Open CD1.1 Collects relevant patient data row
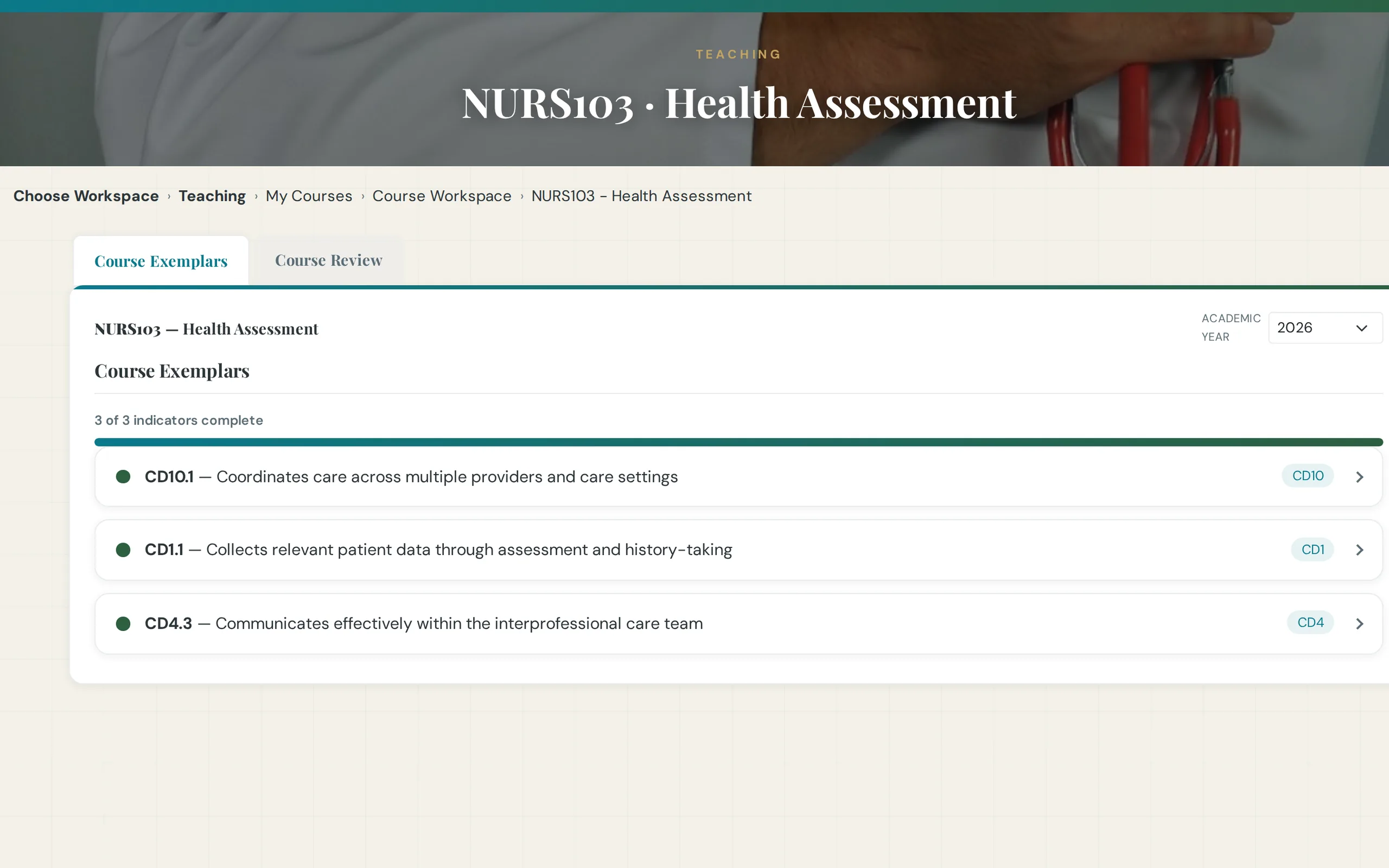The image size is (1389, 868). click(x=738, y=550)
